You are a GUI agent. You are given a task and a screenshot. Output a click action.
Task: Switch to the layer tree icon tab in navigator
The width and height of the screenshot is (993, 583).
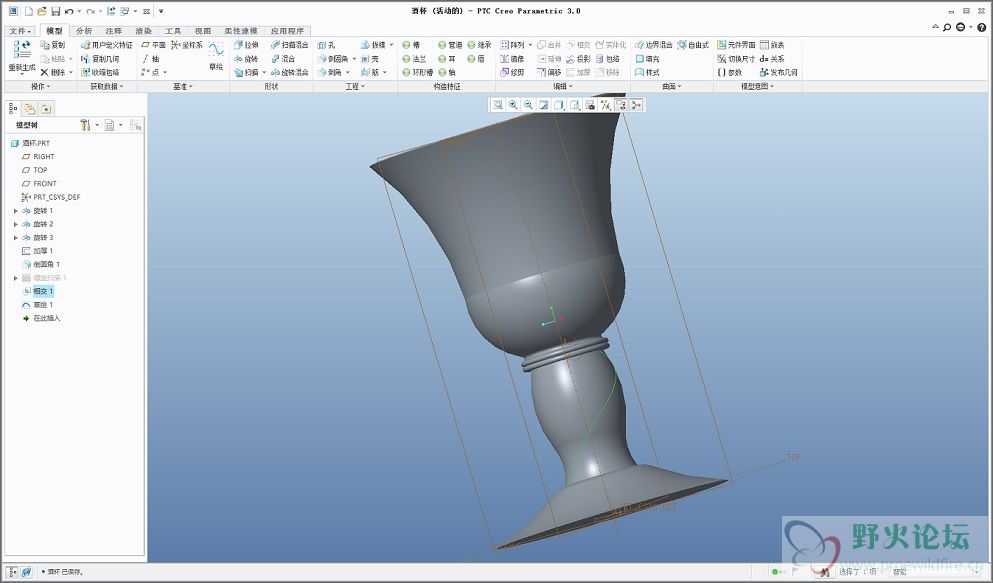click(30, 108)
